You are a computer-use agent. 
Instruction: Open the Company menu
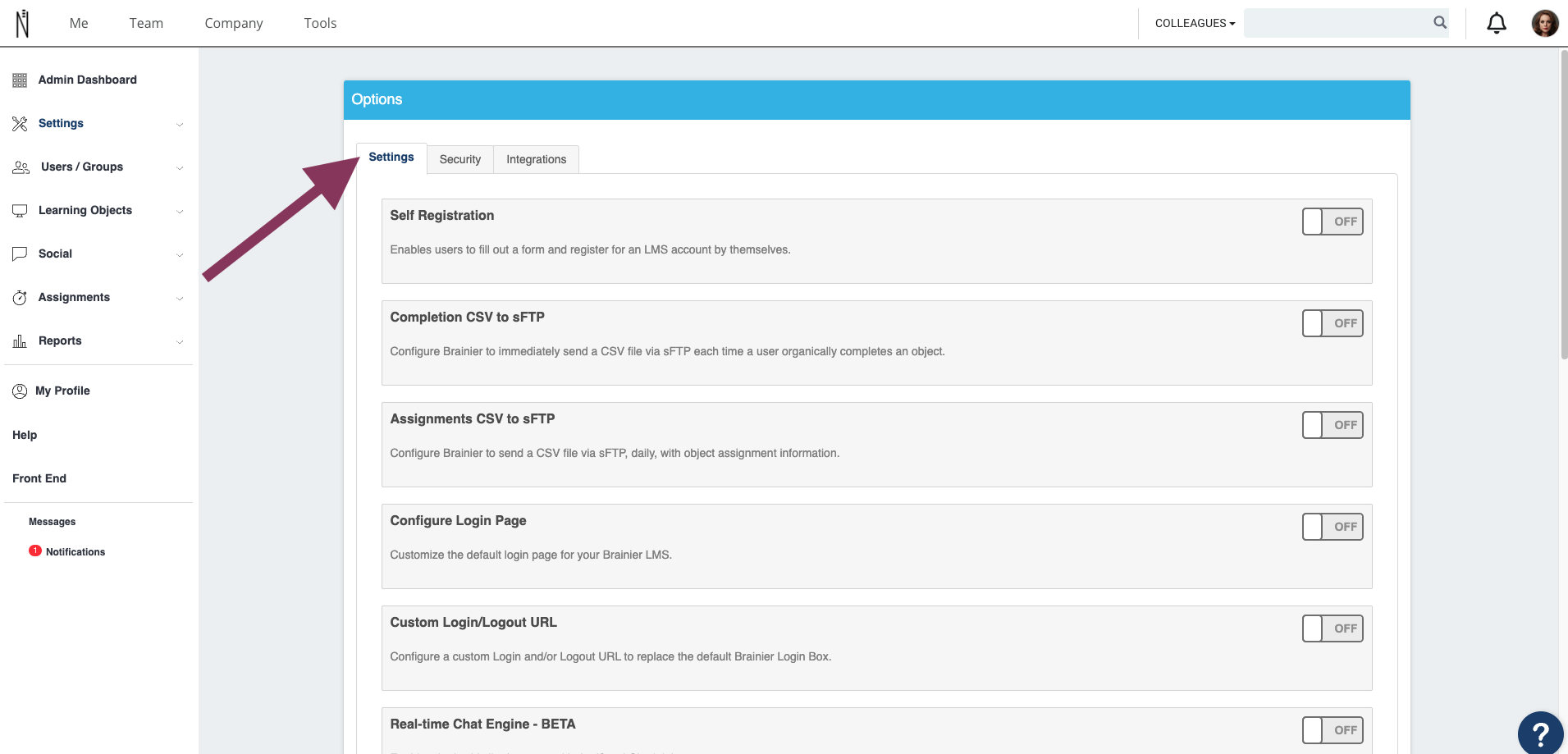tap(234, 23)
